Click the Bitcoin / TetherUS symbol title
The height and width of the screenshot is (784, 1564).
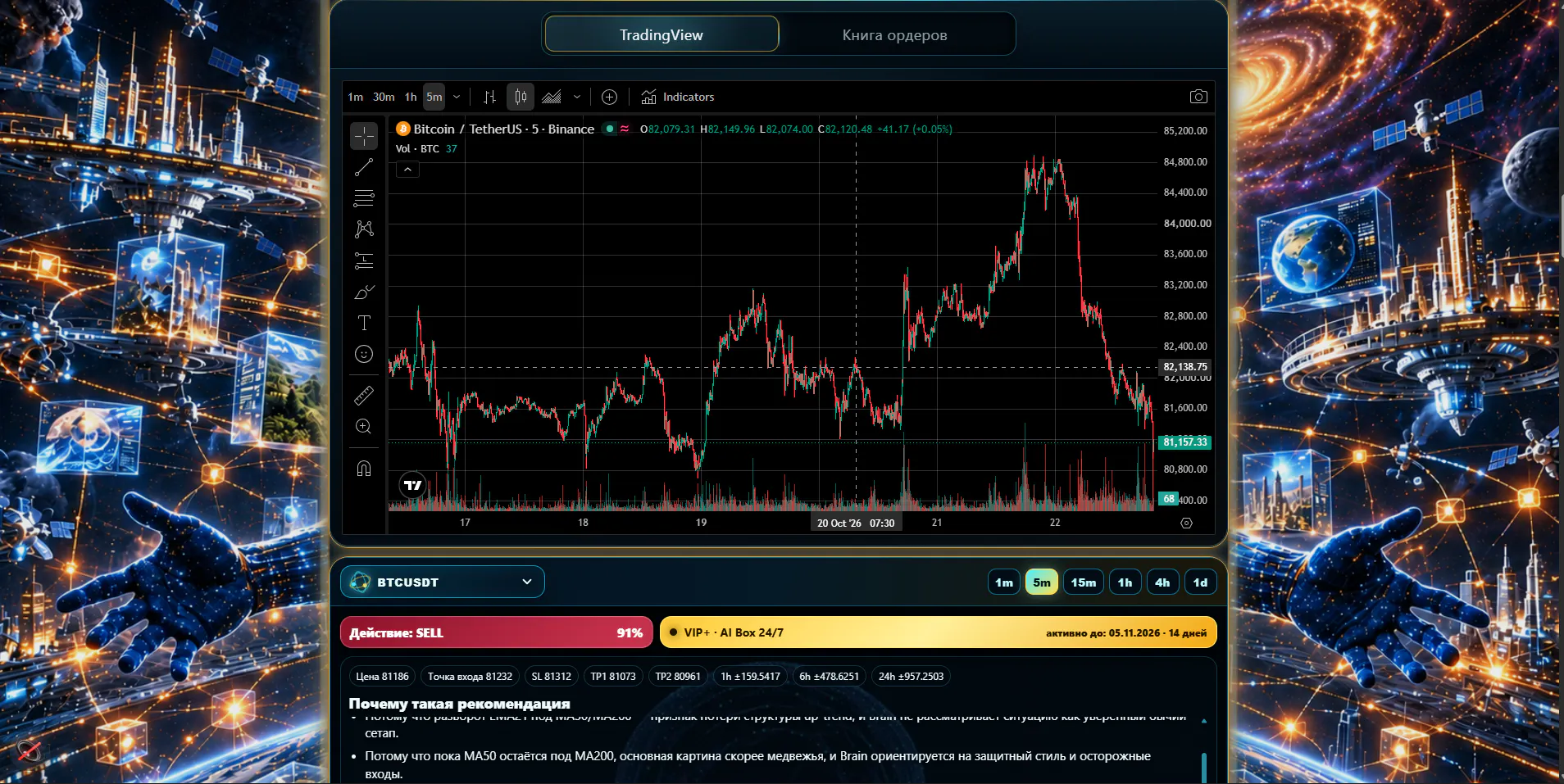pos(503,129)
